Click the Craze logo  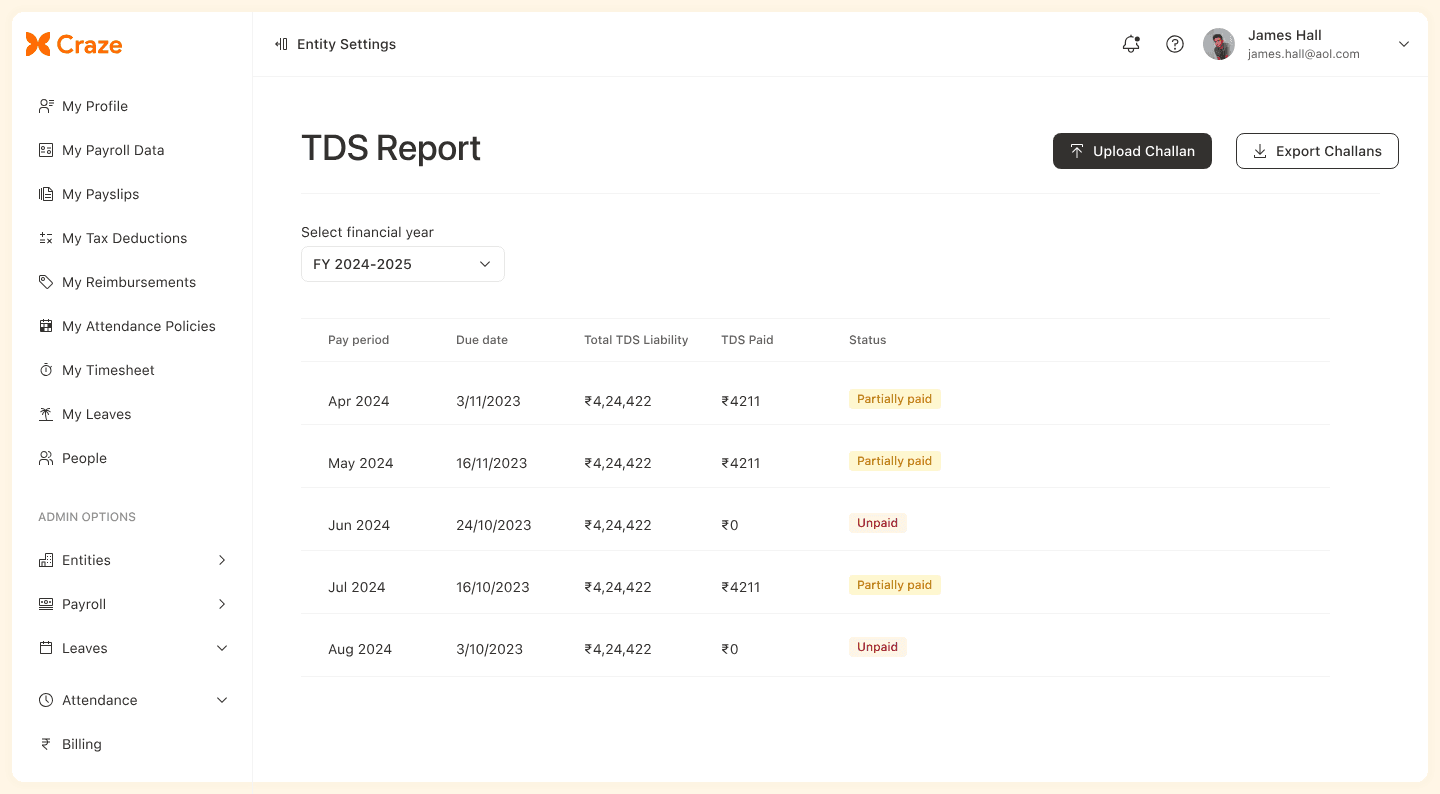pyautogui.click(x=73, y=44)
